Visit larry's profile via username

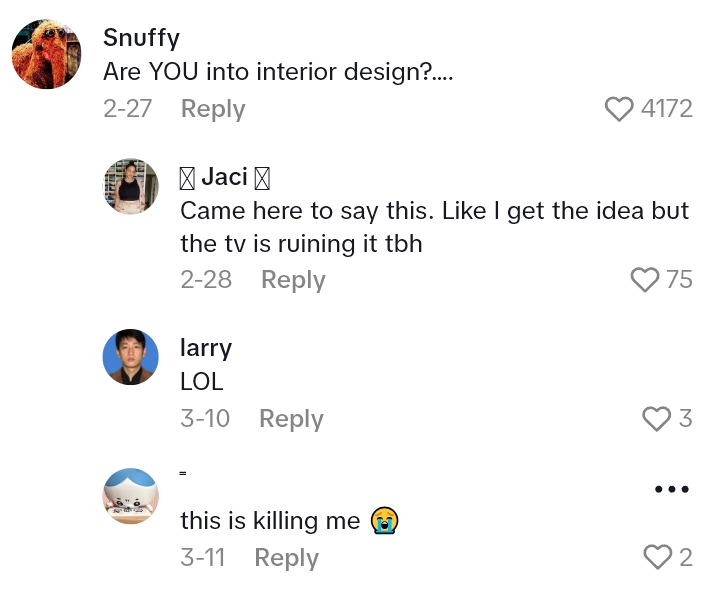click(x=205, y=348)
